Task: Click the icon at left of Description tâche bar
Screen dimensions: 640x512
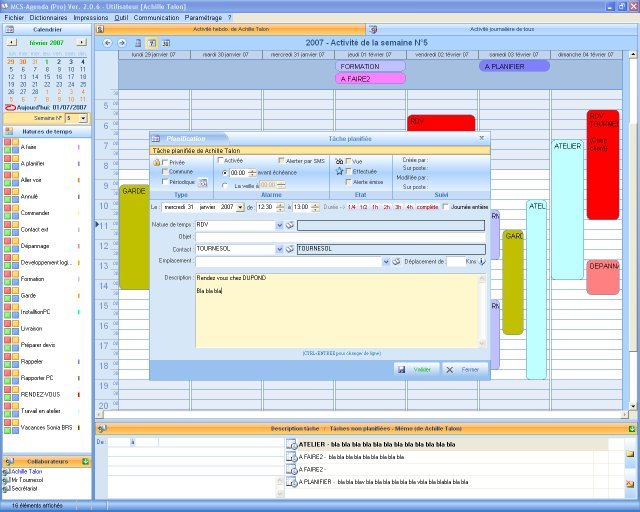Action: click(102, 429)
